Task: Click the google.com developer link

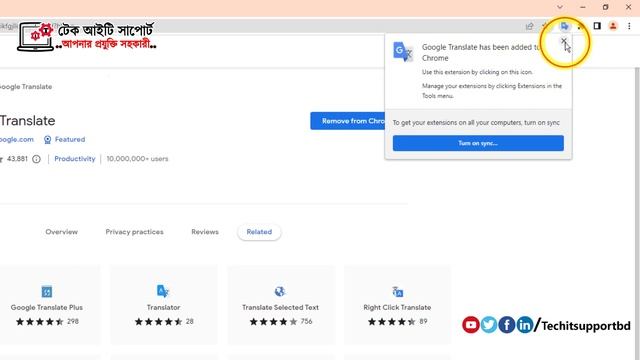Action: [17, 140]
